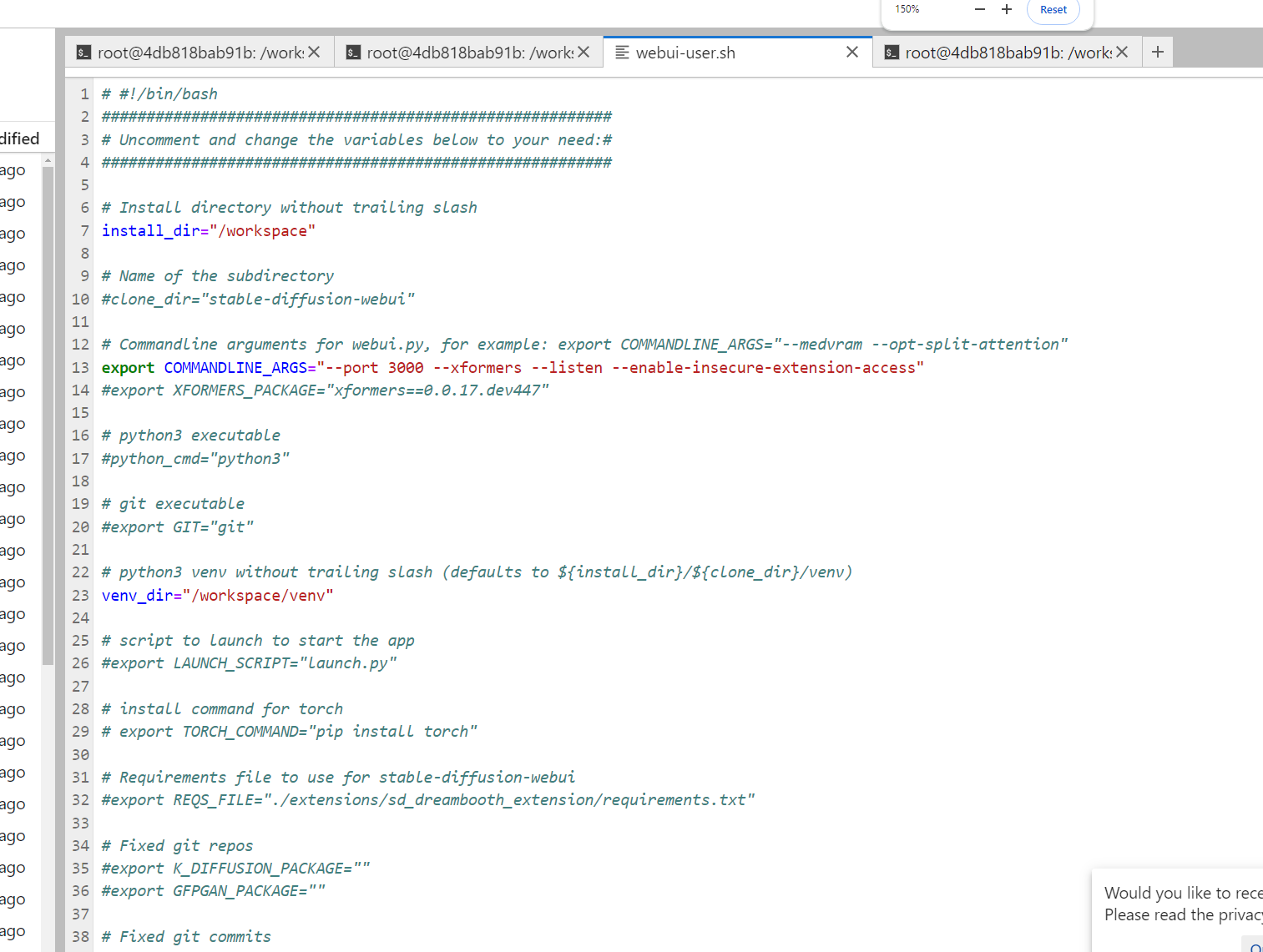Click the '# export TORCH_COMMAND' line
The height and width of the screenshot is (952, 1263).
290,731
